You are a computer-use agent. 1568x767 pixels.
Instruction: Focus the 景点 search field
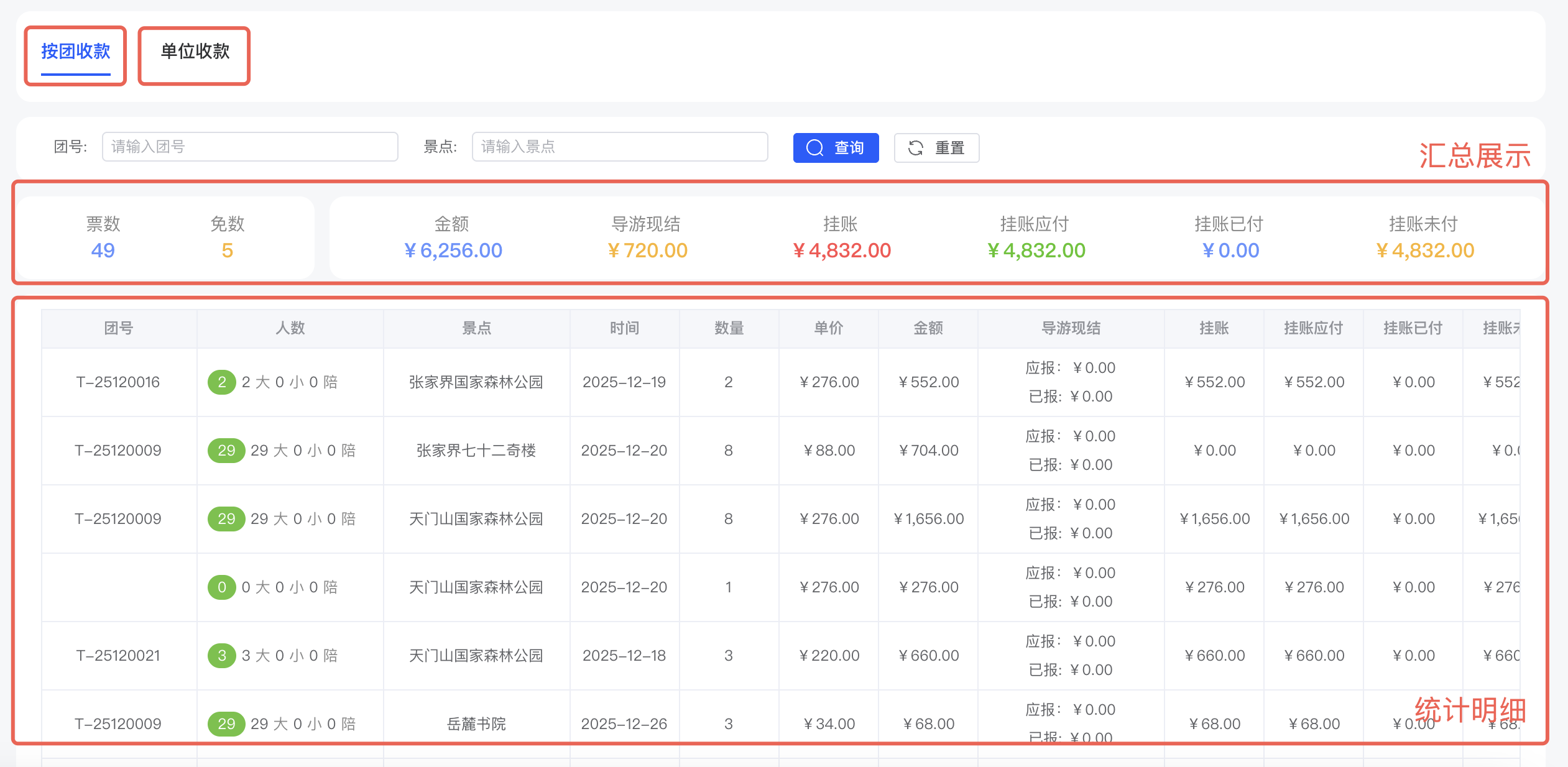pos(619,147)
